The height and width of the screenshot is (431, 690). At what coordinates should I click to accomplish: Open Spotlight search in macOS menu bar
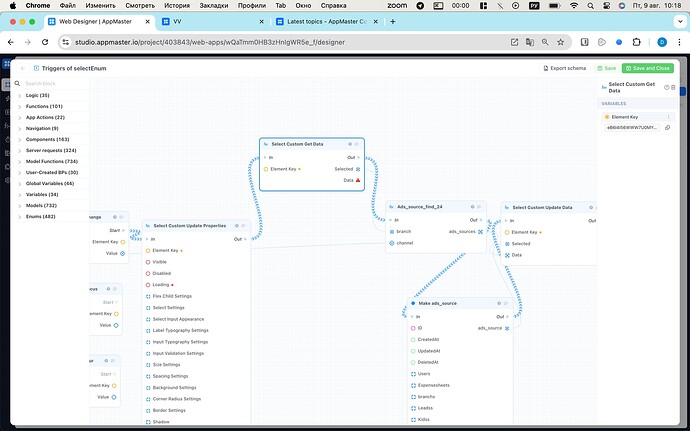(591, 6)
